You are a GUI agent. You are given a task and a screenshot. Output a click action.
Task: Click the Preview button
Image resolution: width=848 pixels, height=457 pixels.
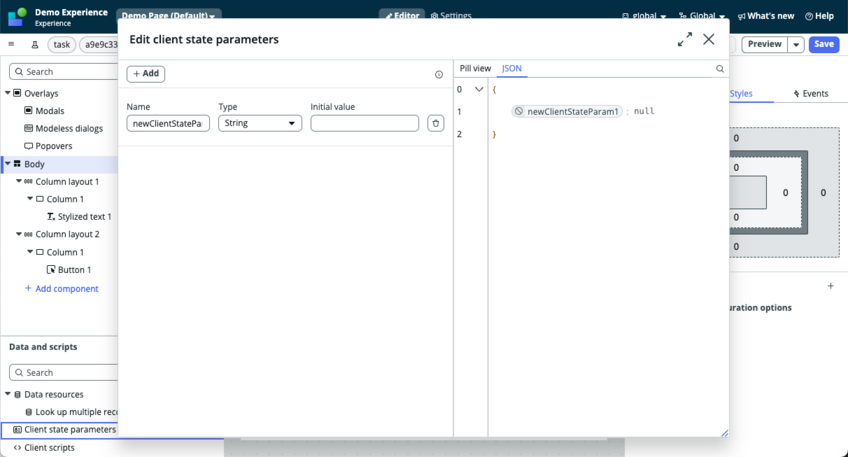pos(764,44)
